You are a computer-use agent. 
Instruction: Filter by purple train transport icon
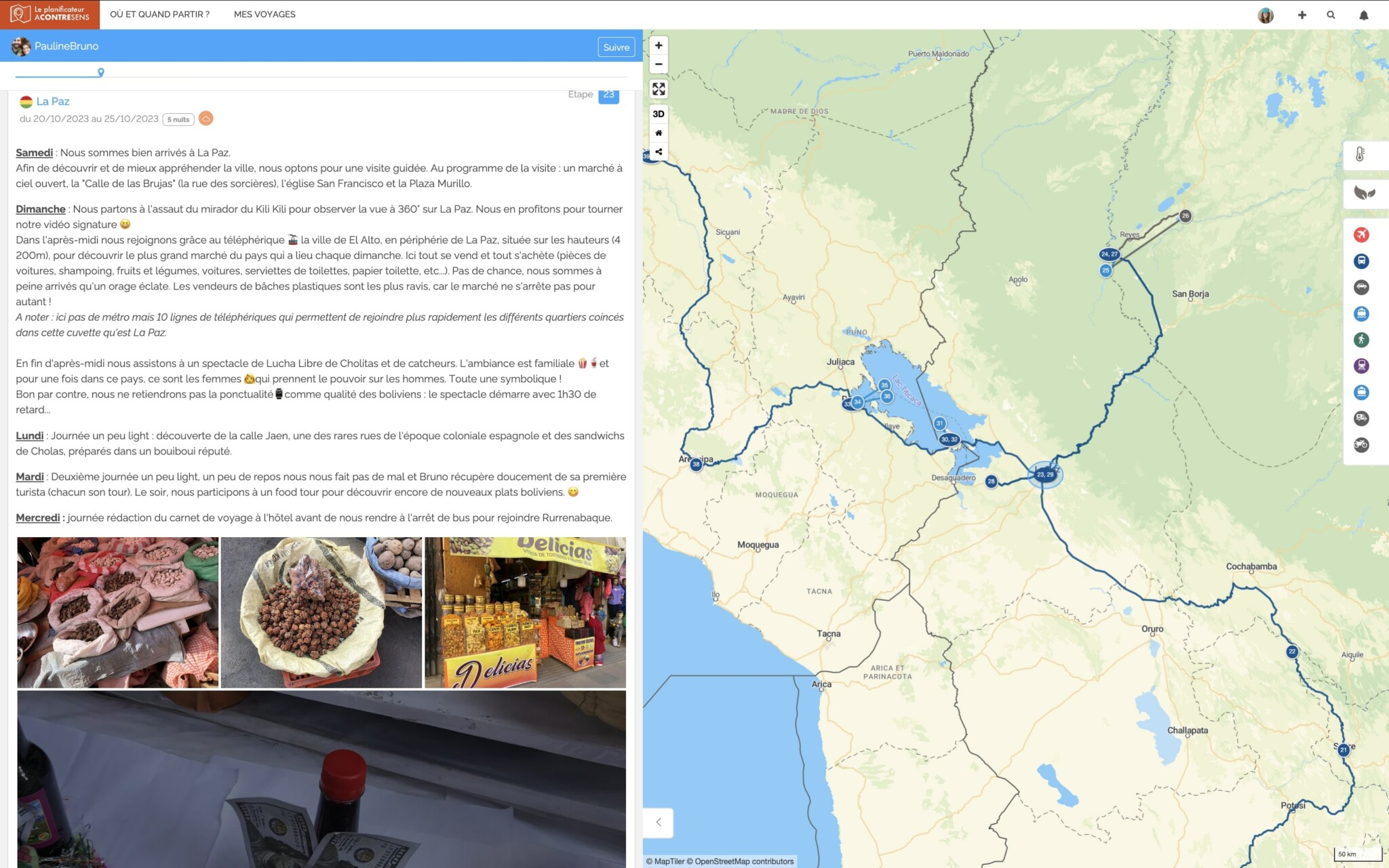[1361, 366]
